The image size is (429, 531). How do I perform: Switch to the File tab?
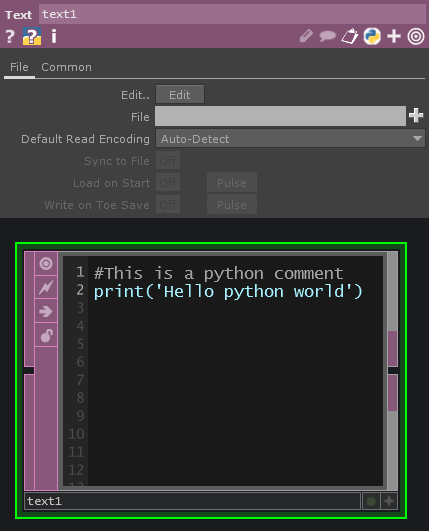tap(19, 67)
